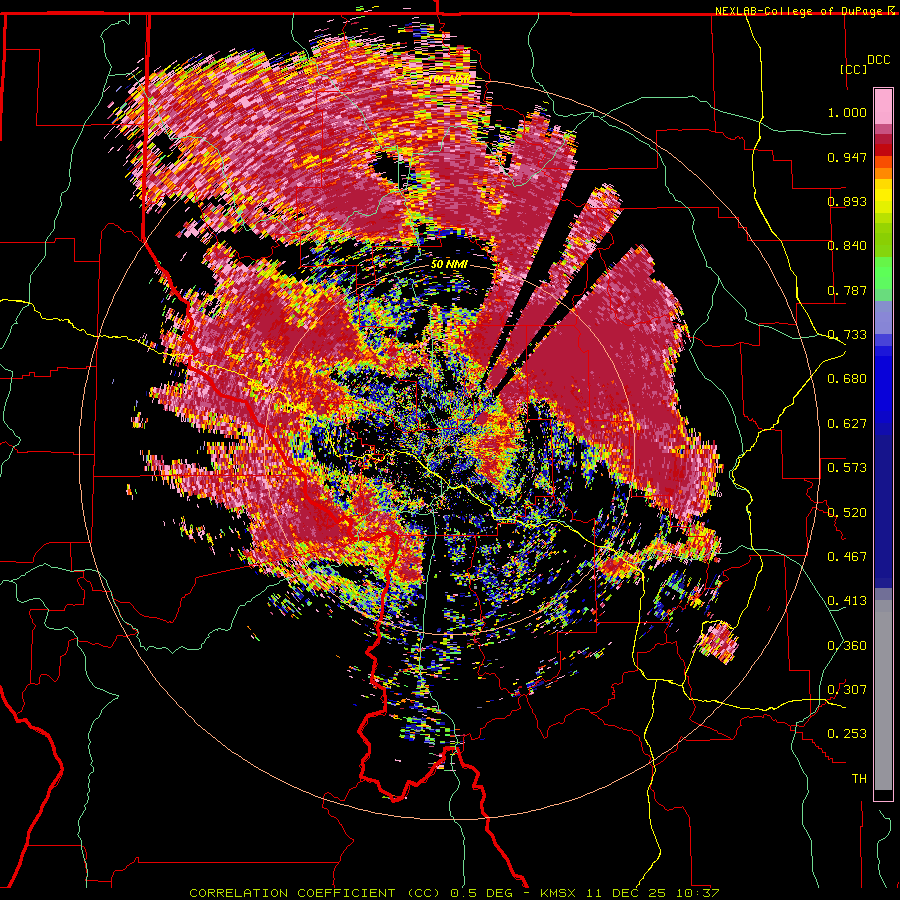Screen dimensions: 900x900
Task: Click the 100 NMI range ring label
Action: point(450,79)
